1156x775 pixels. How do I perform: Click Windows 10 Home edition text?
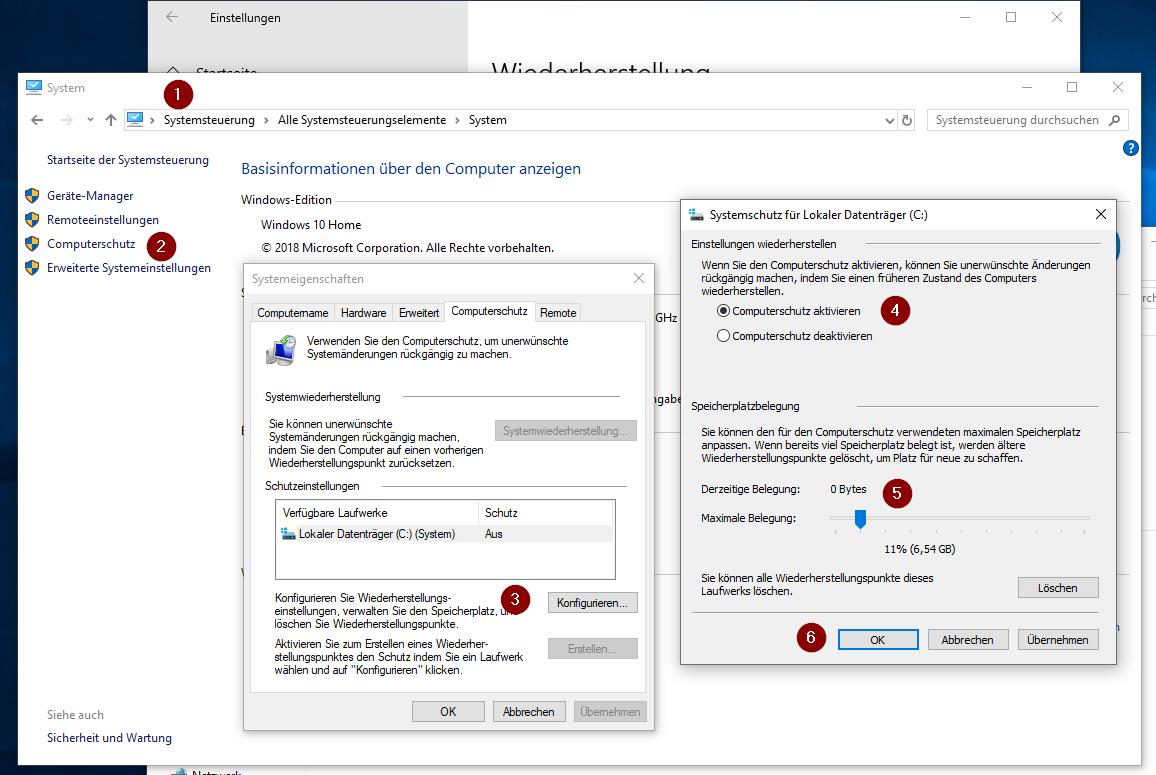(311, 224)
